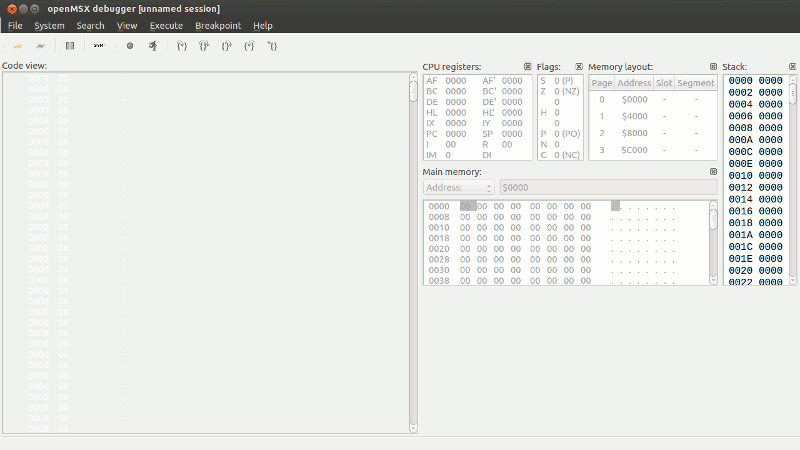This screenshot has height=450, width=800.
Task: Open the System menu
Action: click(x=49, y=26)
